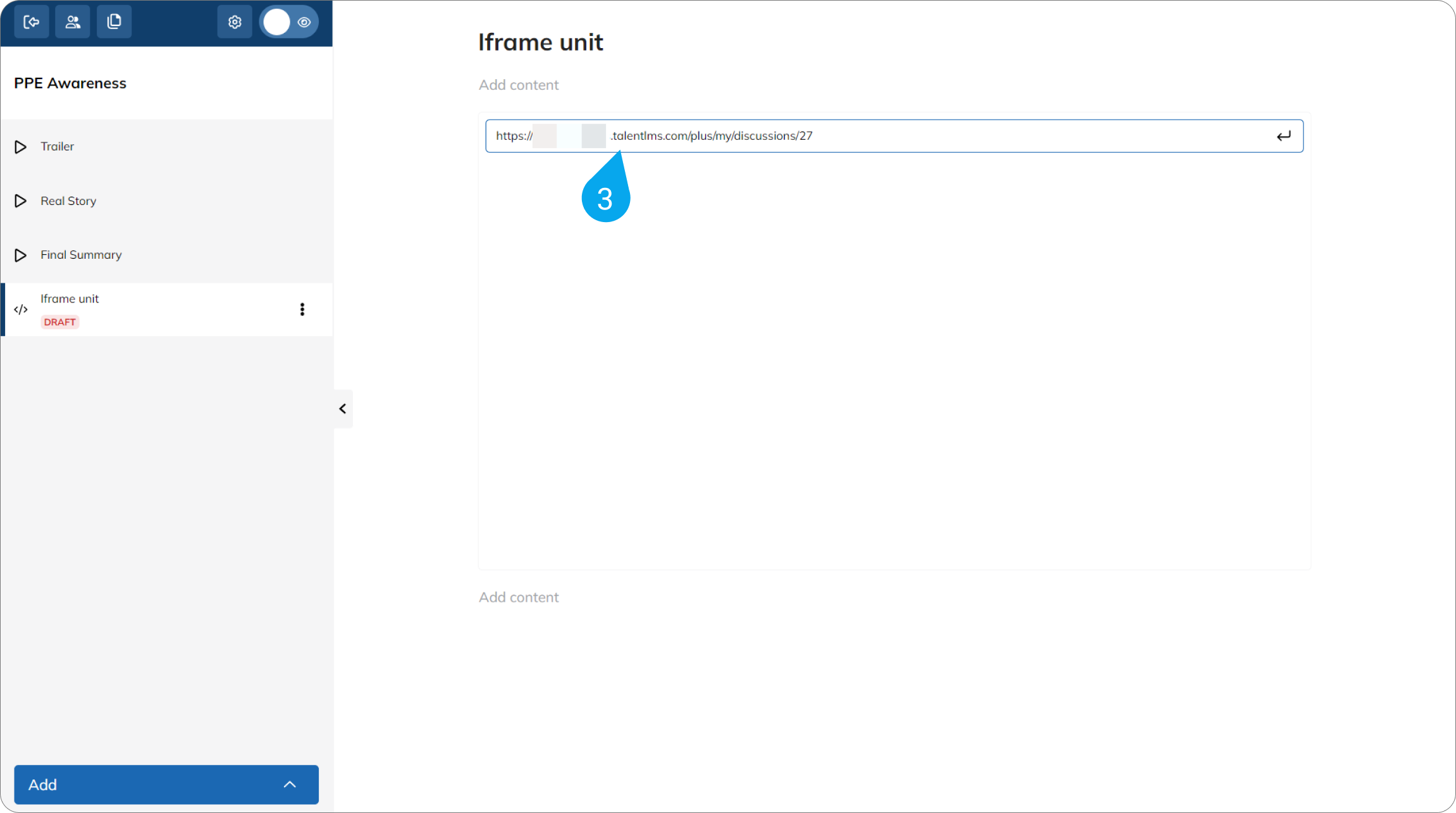Click the Iframe unit page title
Viewport: 1456px width, 813px height.
(541, 42)
